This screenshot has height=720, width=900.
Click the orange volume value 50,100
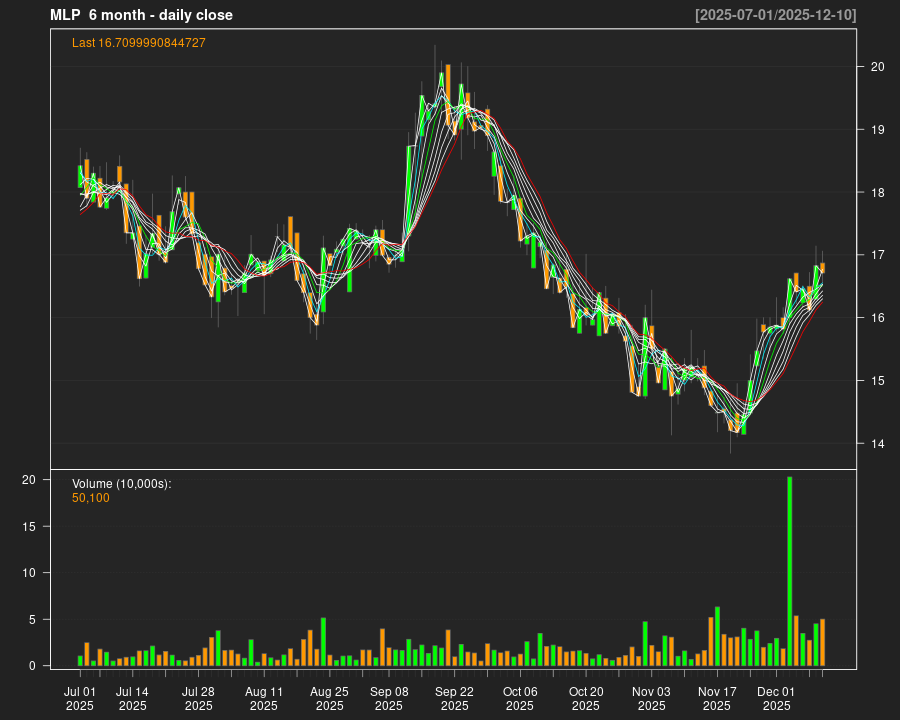(x=91, y=497)
